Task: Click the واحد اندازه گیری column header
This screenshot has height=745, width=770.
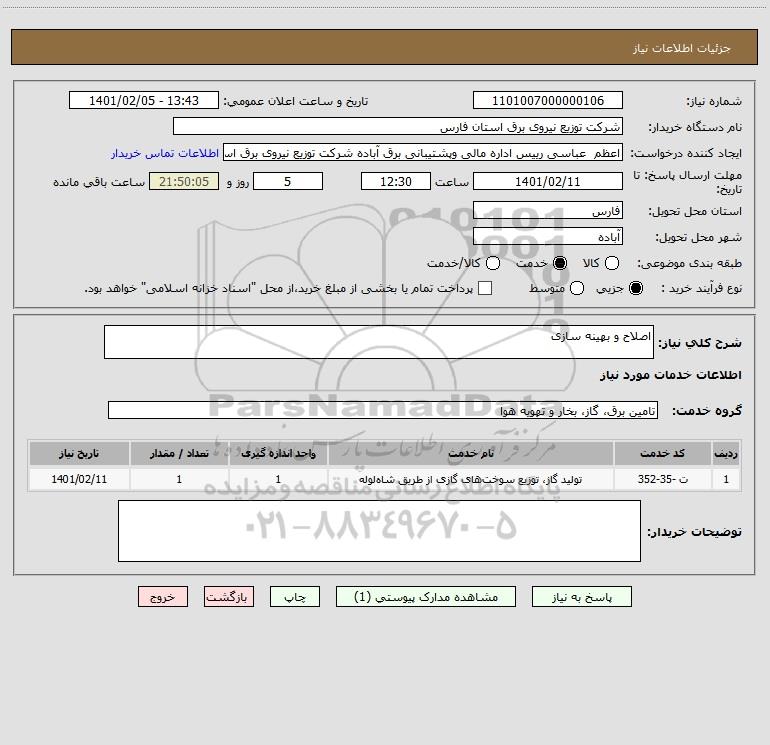Action: click(278, 453)
